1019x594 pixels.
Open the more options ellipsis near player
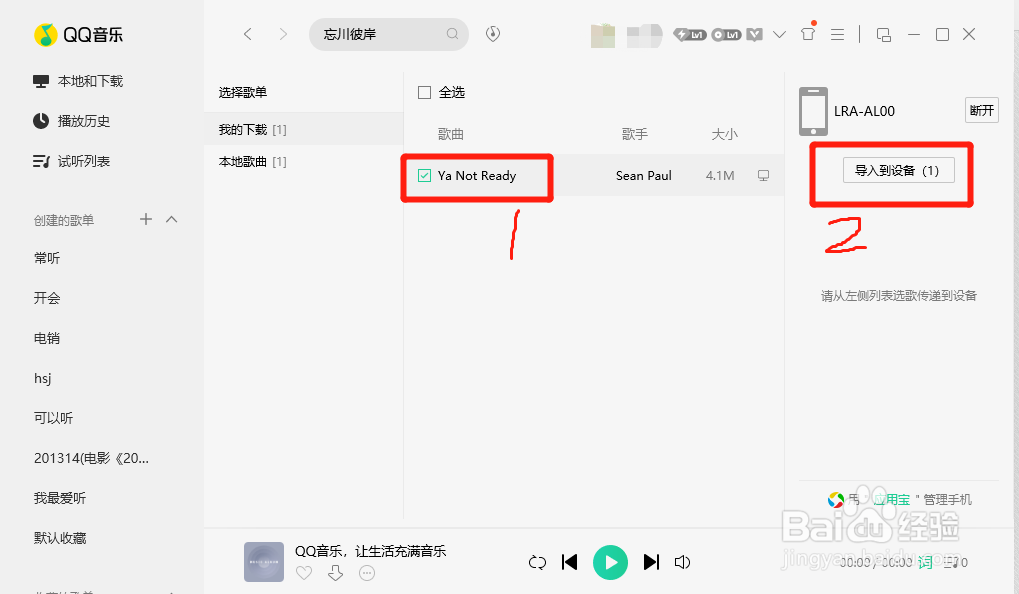(x=366, y=572)
